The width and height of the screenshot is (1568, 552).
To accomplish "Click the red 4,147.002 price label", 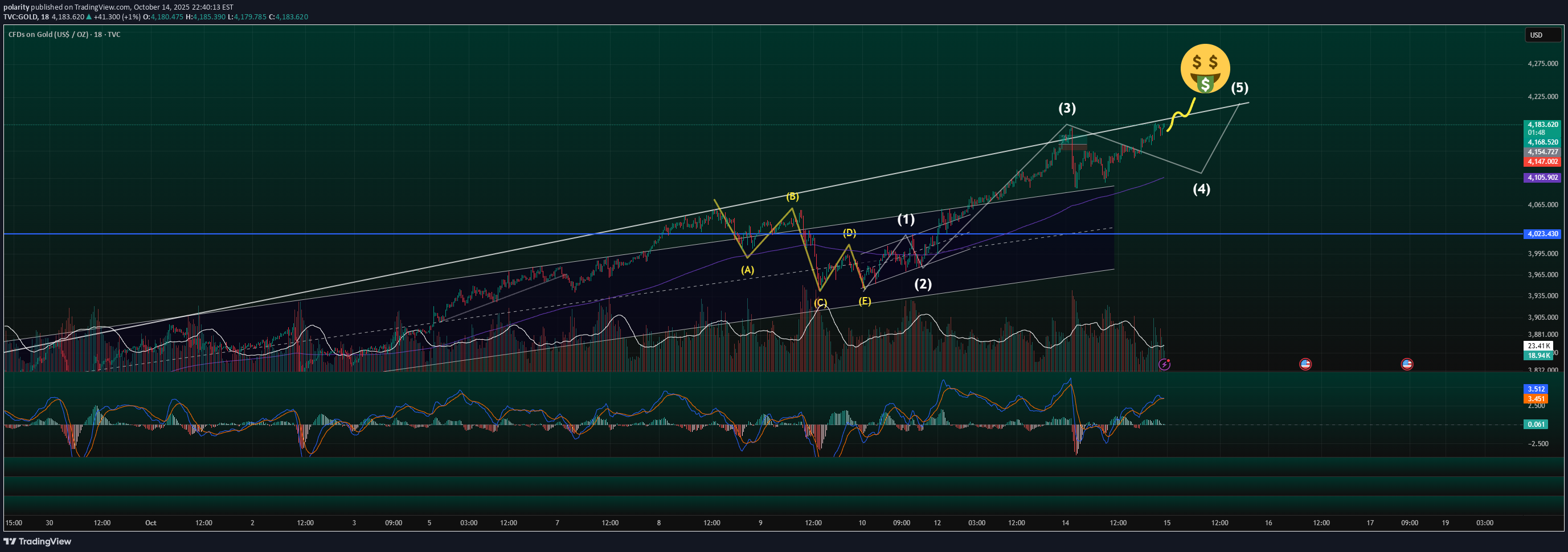I will click(1542, 162).
